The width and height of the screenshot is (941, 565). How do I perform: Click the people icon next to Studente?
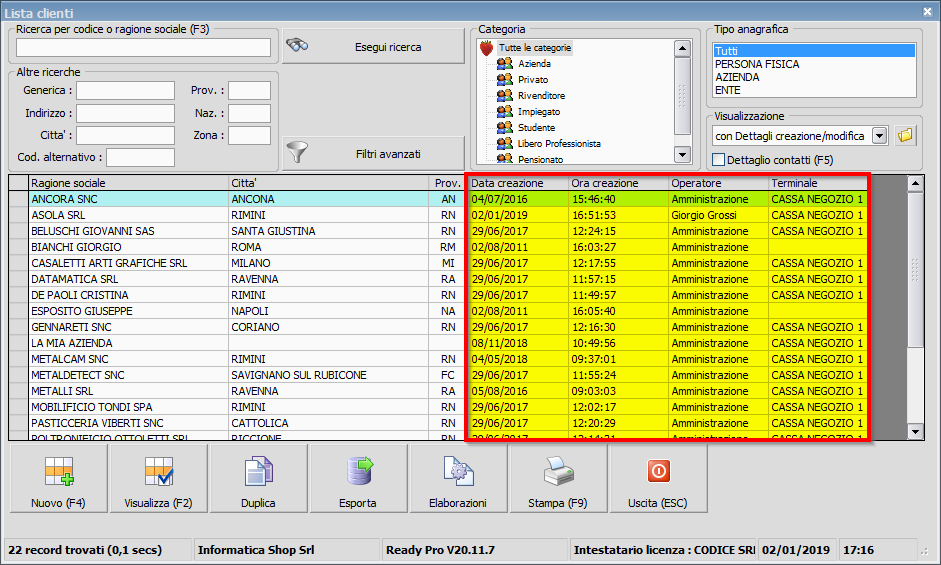pyautogui.click(x=505, y=127)
